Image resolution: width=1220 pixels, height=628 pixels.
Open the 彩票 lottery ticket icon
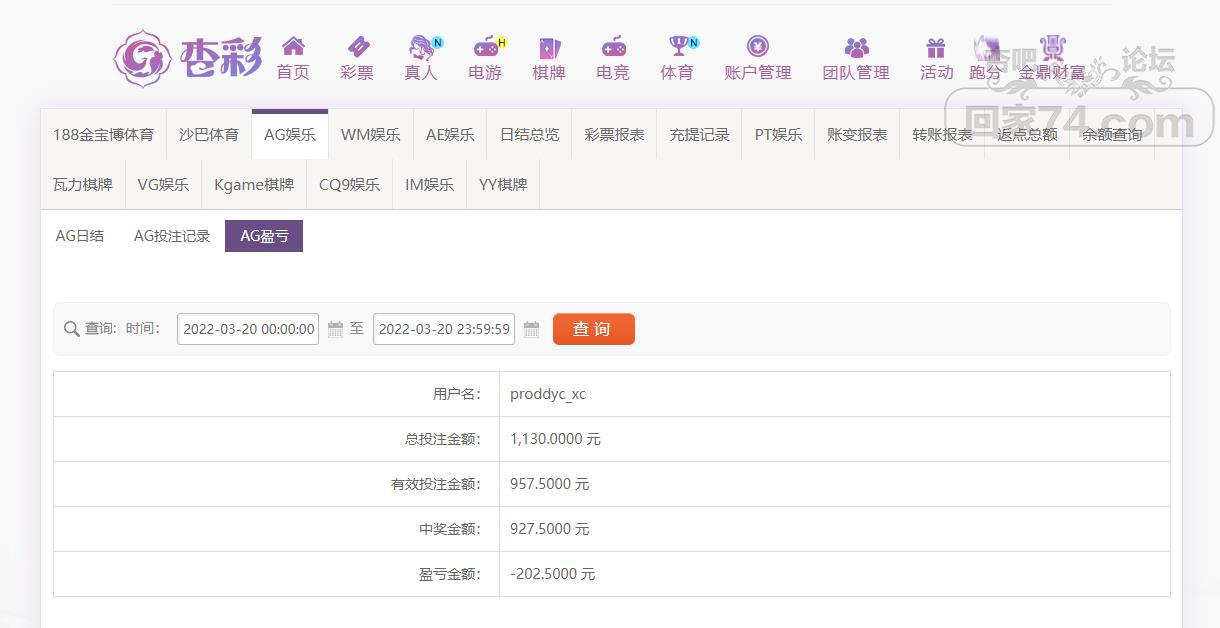coord(357,46)
